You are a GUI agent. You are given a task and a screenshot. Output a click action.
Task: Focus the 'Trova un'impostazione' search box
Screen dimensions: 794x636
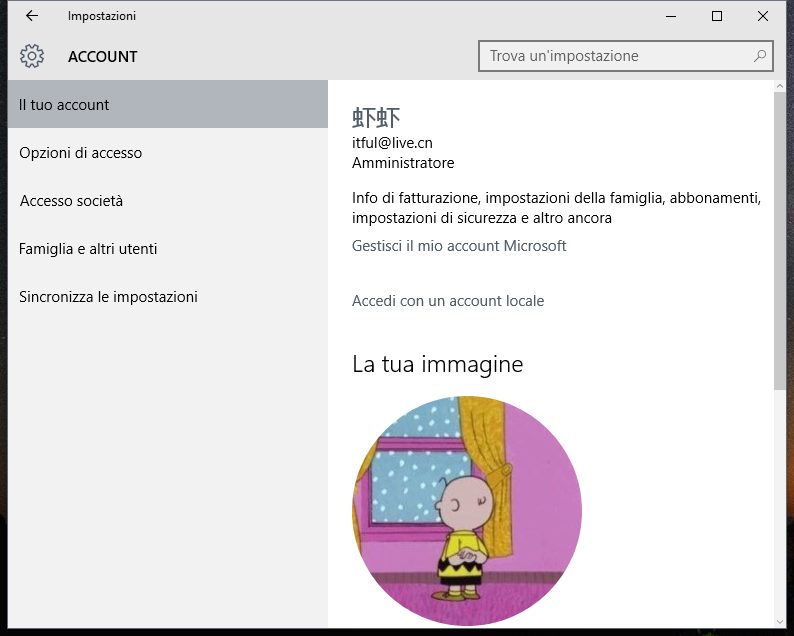[615, 56]
